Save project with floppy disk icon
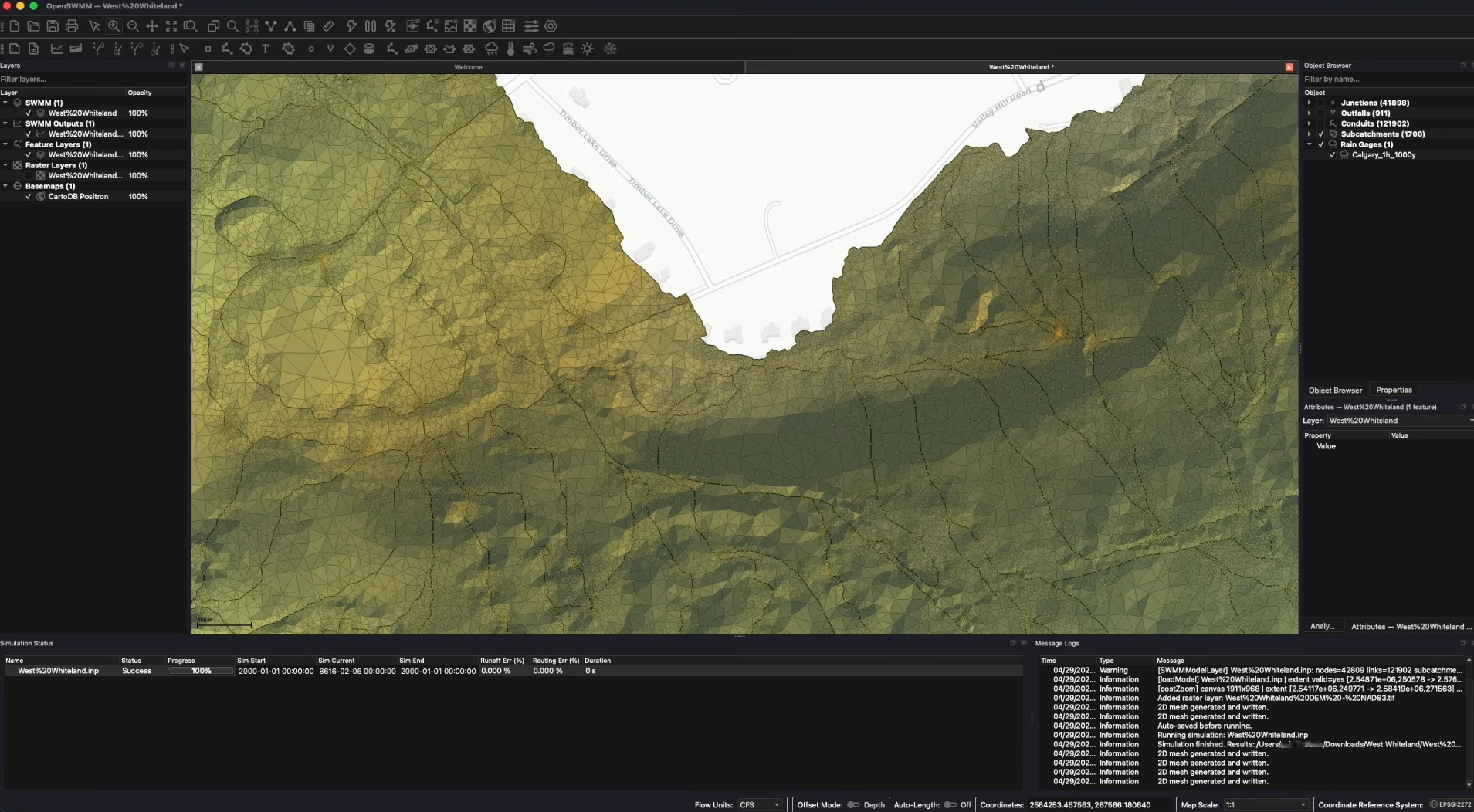 tap(53, 26)
